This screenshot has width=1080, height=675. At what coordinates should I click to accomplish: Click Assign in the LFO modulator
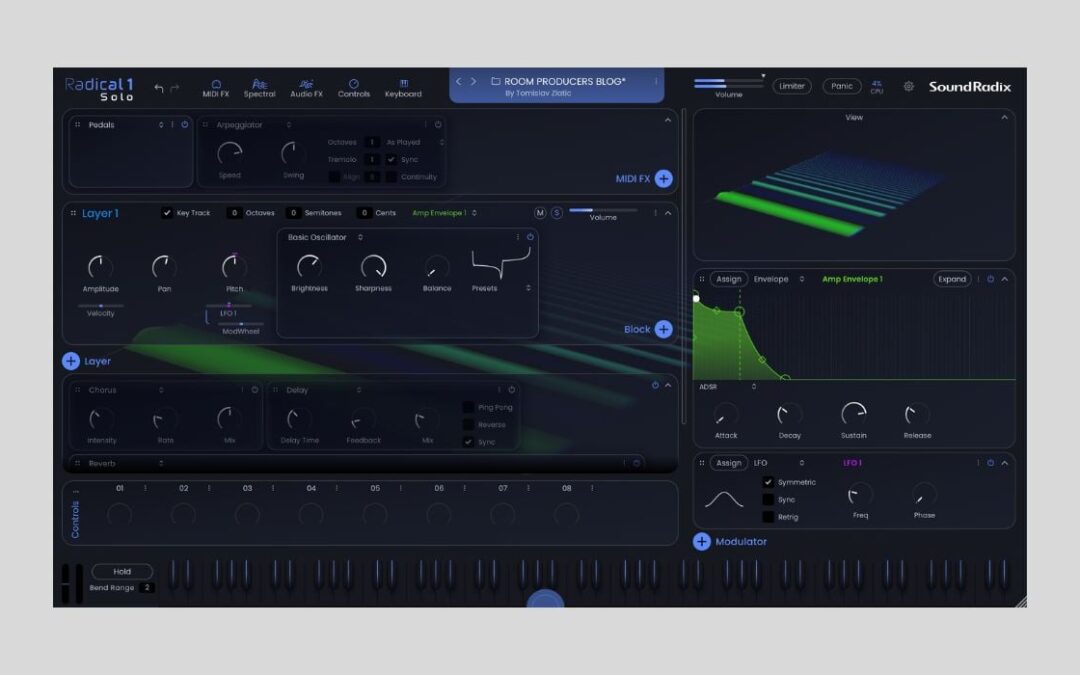click(728, 463)
